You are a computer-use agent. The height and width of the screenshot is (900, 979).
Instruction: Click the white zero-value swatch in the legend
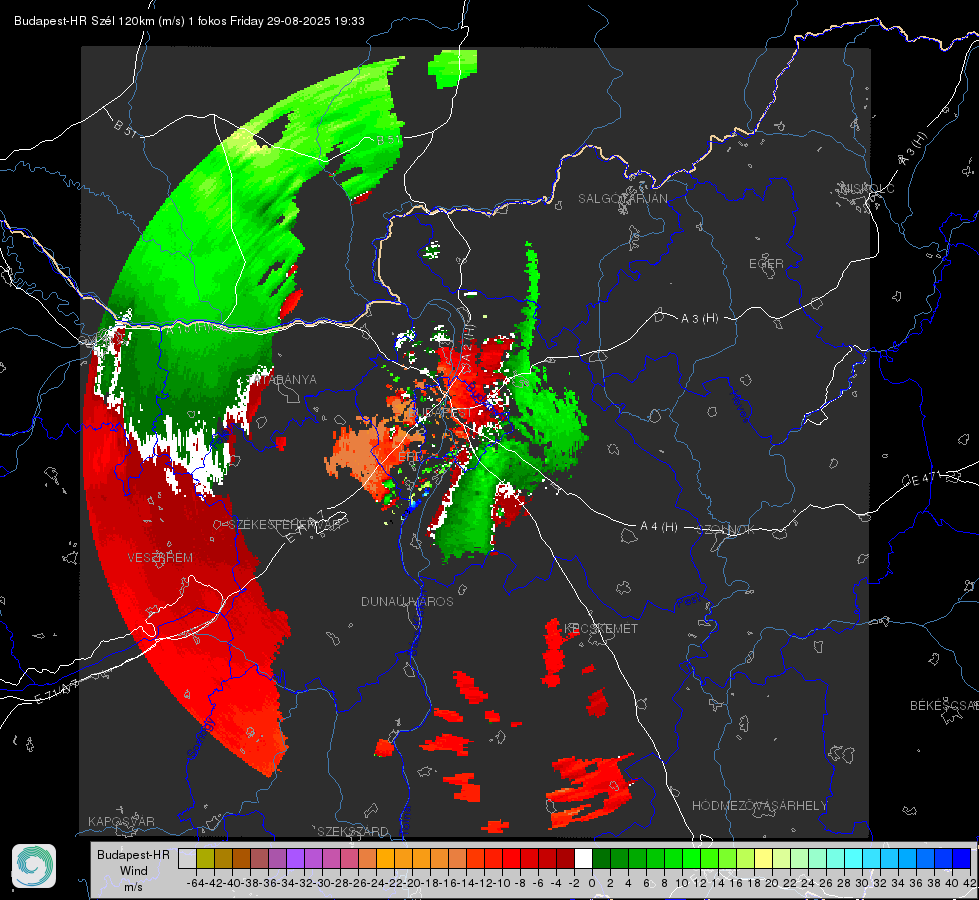coord(583,859)
